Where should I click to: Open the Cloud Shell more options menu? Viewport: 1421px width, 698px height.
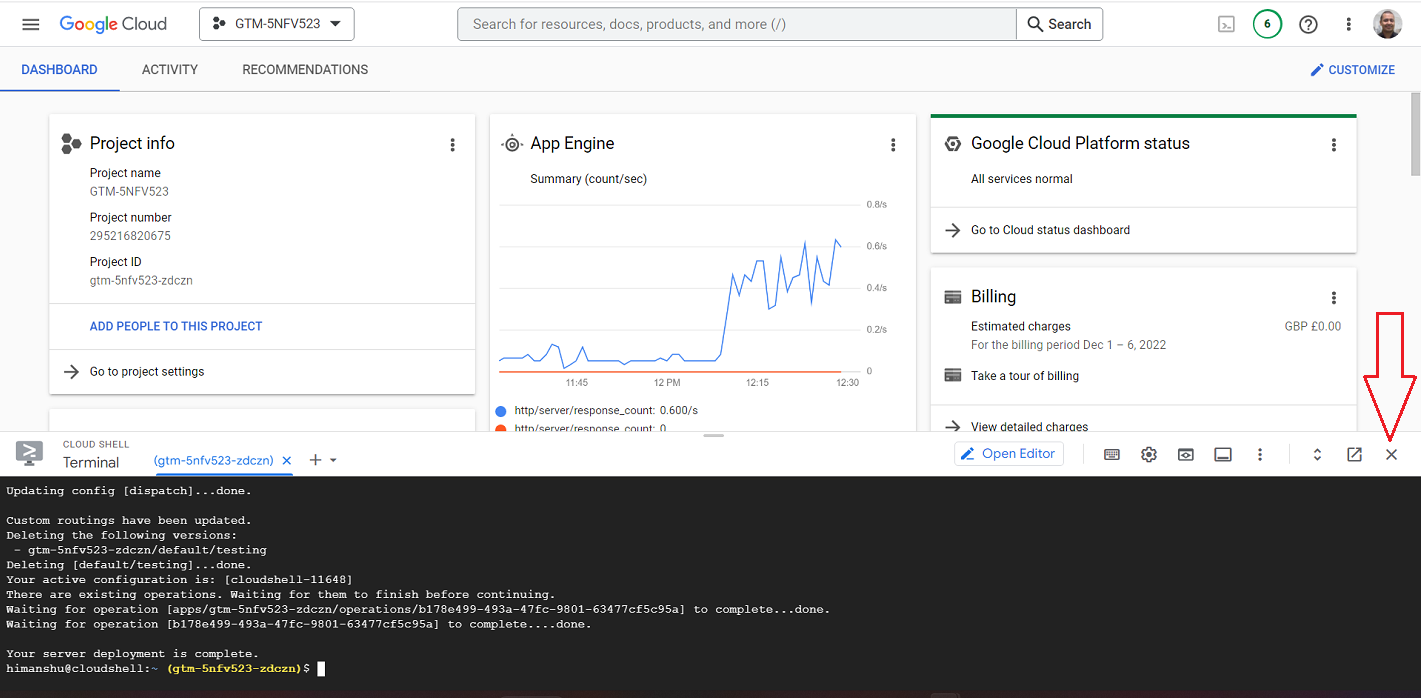1260,455
